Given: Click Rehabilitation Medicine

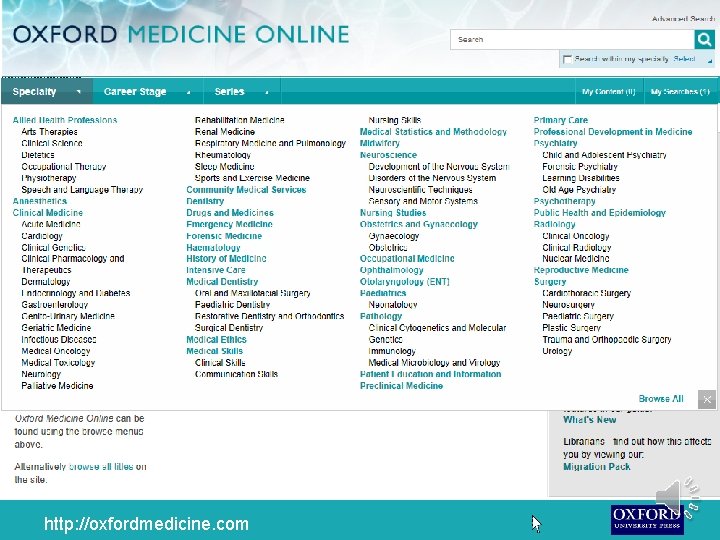Looking at the screenshot, I should [x=239, y=120].
